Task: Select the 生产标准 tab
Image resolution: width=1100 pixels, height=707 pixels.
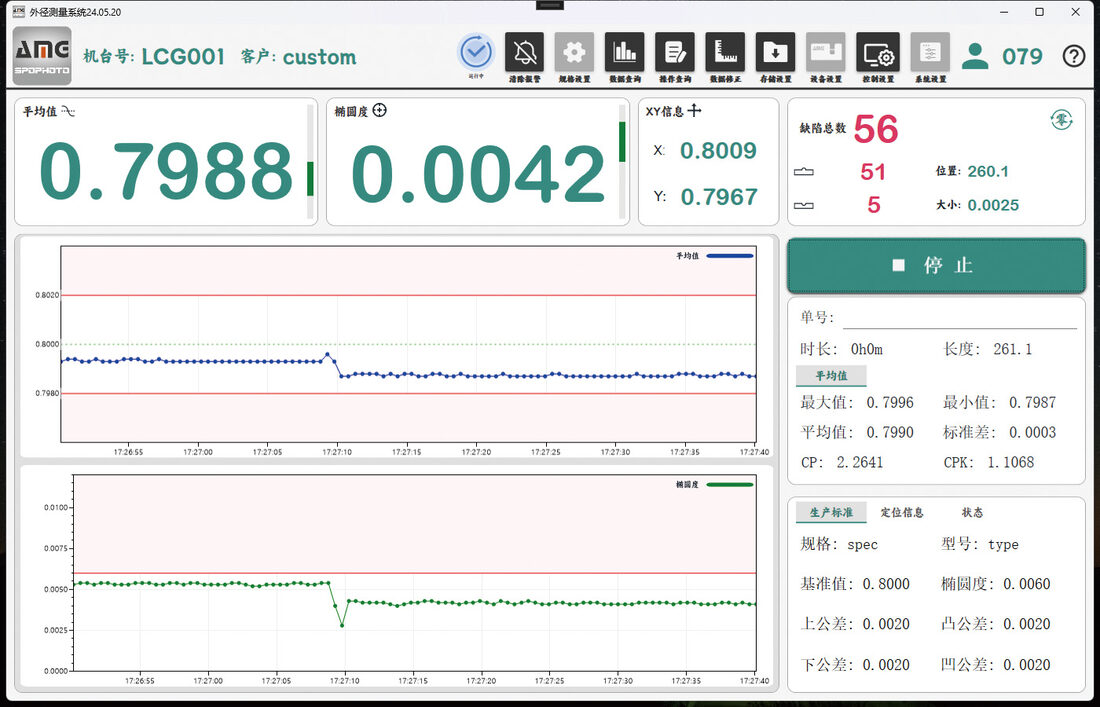Action: [831, 513]
